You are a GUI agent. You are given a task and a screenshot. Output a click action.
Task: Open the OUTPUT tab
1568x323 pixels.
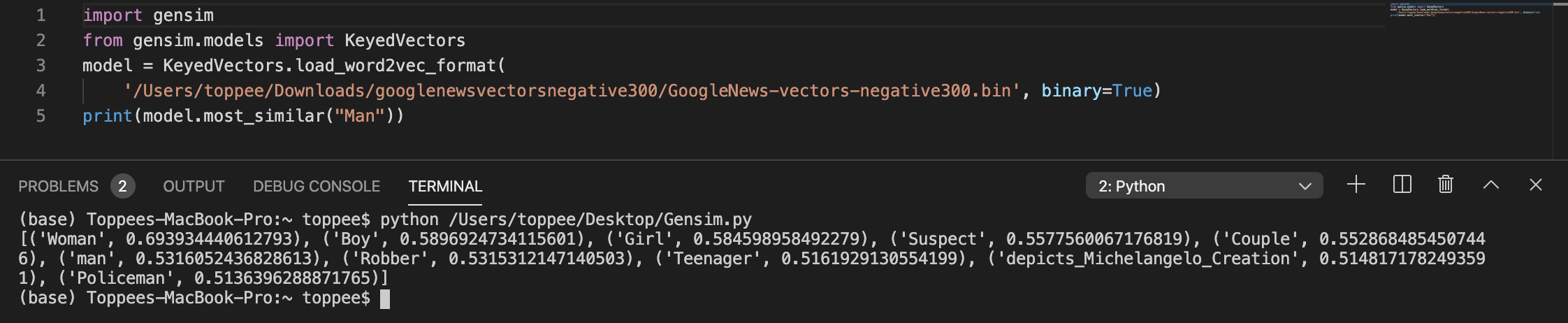coord(194,186)
